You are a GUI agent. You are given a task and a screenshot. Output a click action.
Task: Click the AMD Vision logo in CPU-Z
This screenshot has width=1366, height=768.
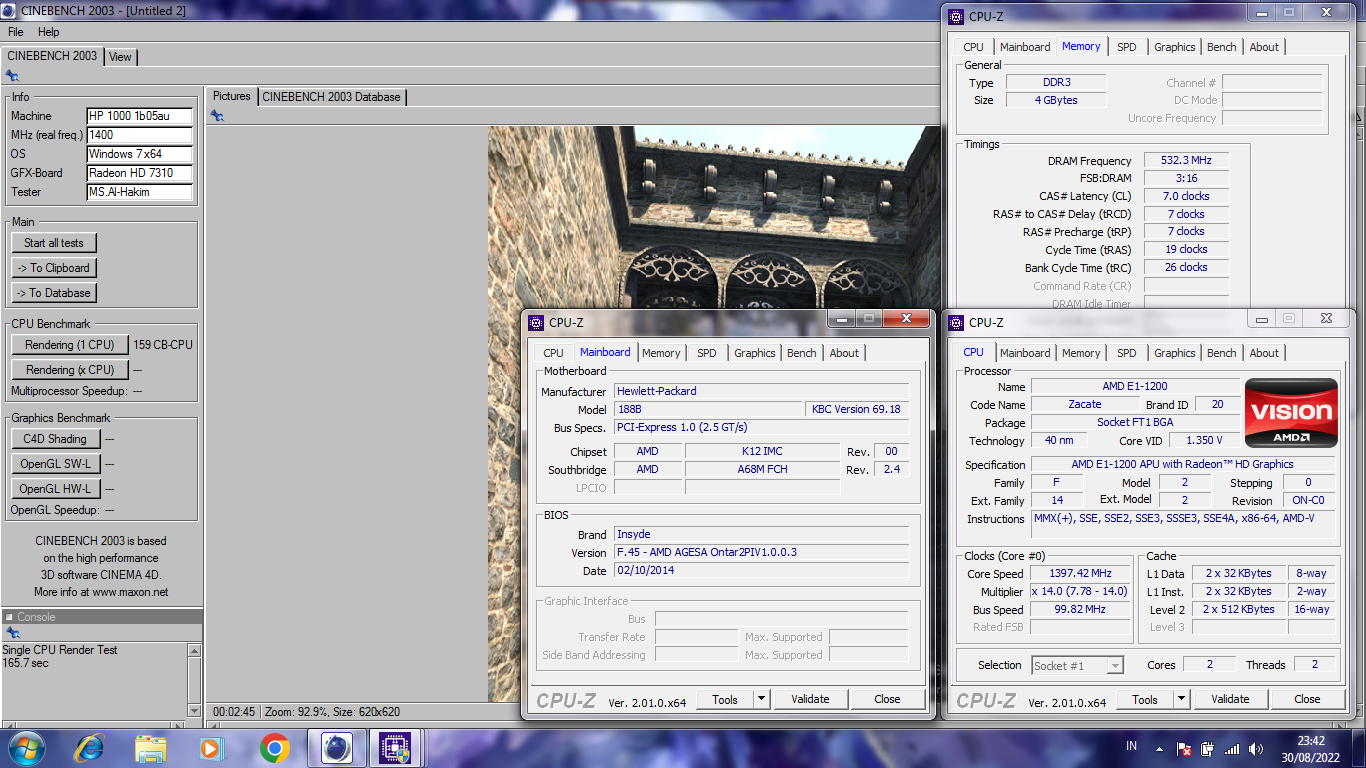[1291, 412]
